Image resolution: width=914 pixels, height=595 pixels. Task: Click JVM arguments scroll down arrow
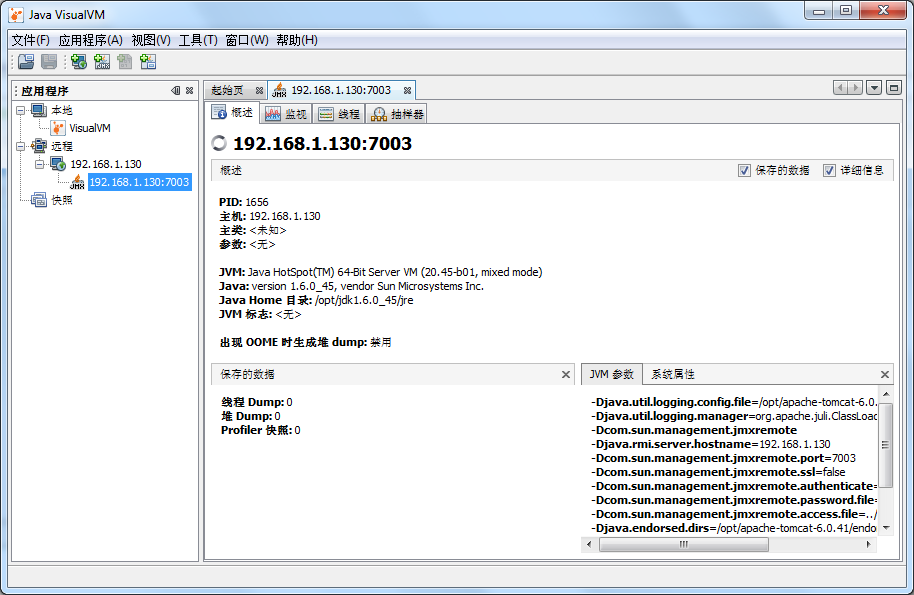[x=885, y=528]
